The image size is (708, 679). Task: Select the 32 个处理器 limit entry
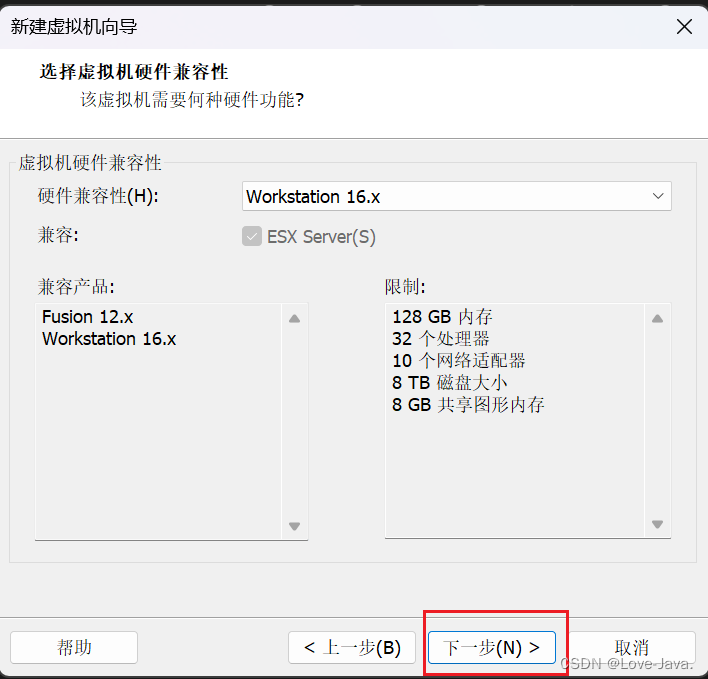pos(441,339)
